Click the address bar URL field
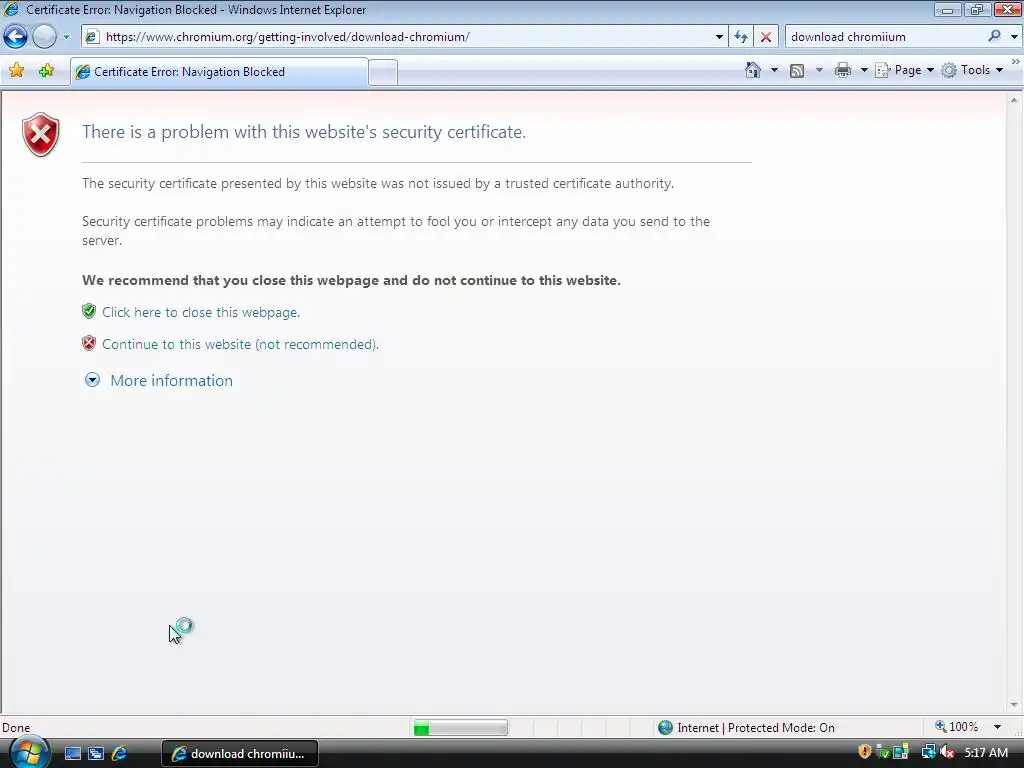 [405, 37]
